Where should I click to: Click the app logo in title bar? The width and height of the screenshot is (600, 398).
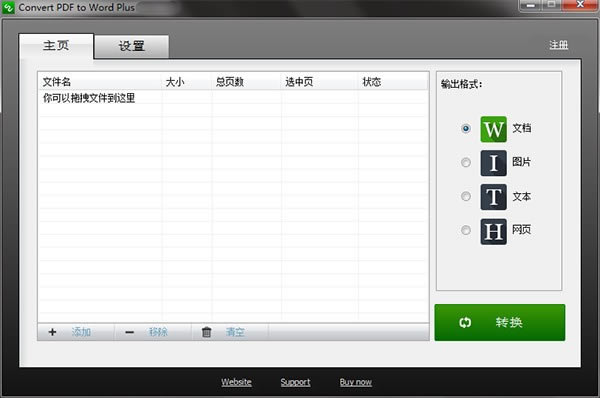tap(8, 7)
